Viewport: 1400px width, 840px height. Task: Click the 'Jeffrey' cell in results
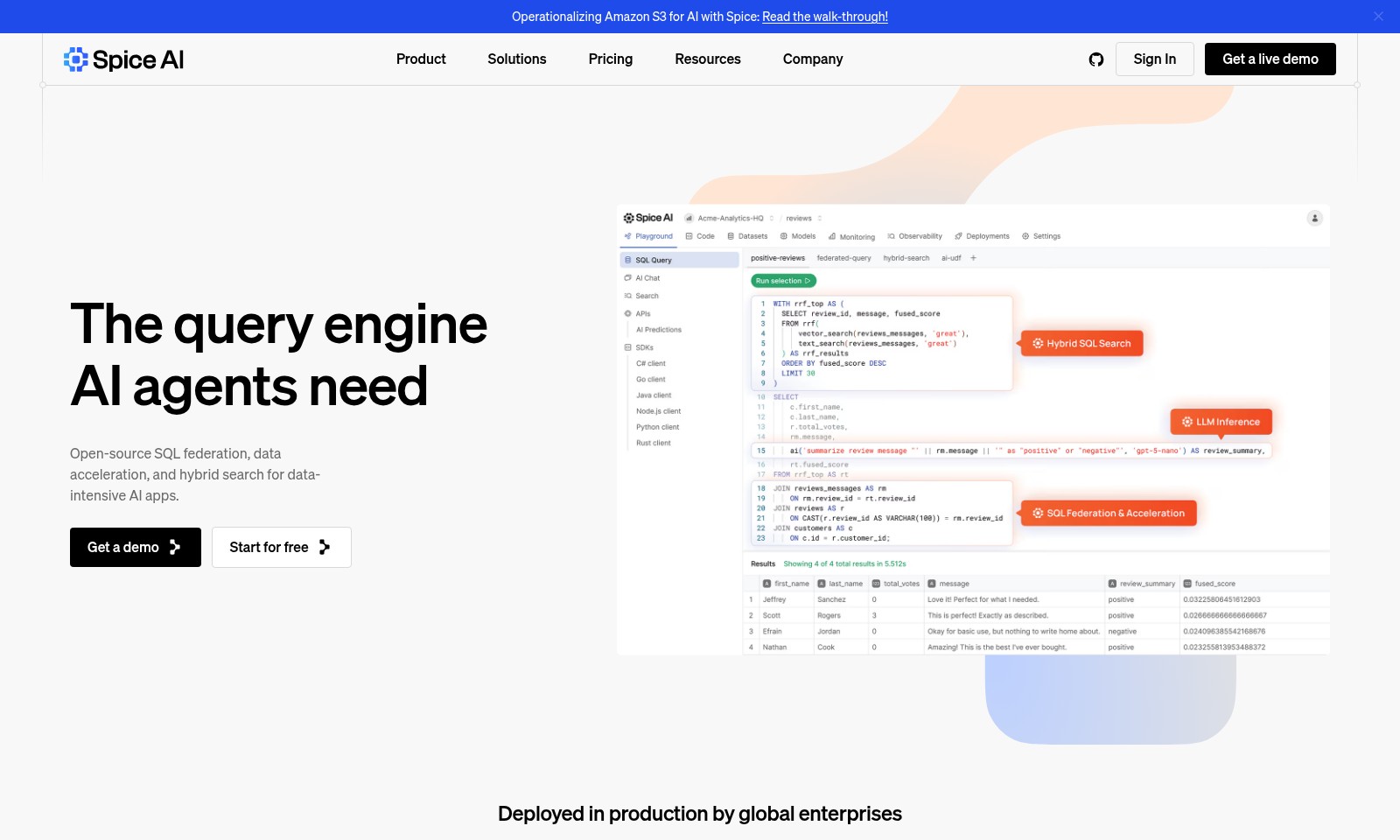pyautogui.click(x=774, y=600)
